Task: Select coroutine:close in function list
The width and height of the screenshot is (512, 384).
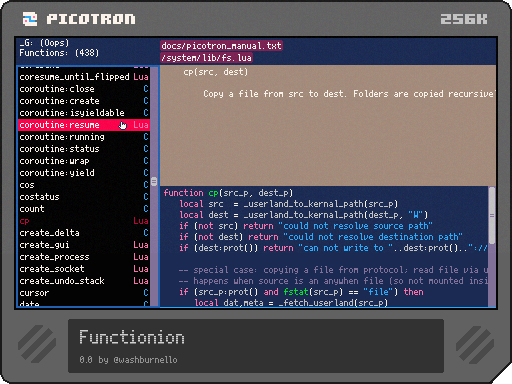Action: pos(84,89)
